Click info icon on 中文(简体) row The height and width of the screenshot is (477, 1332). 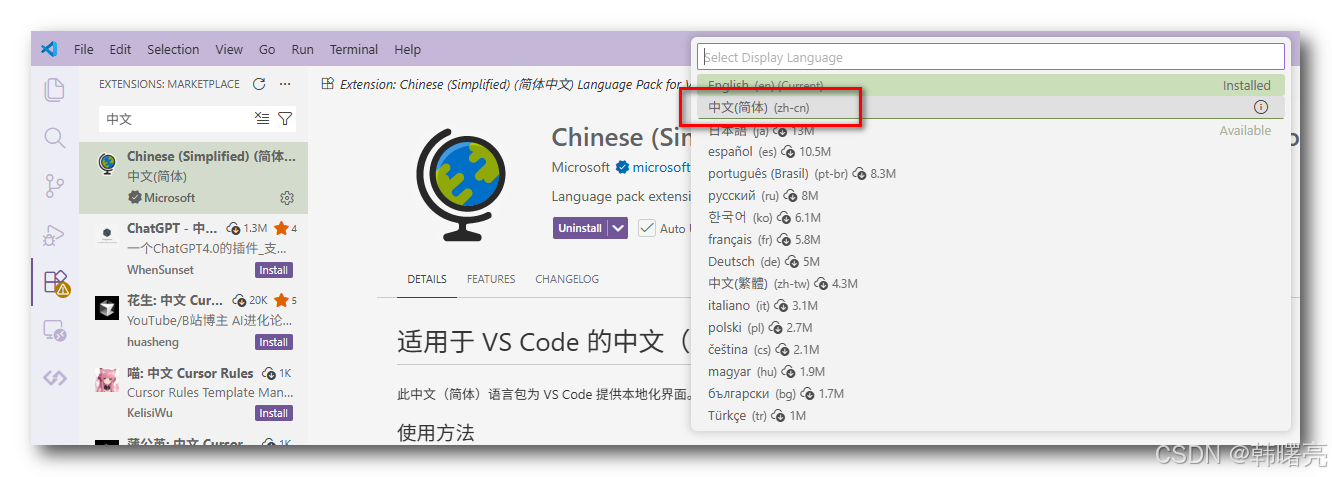pos(1260,107)
